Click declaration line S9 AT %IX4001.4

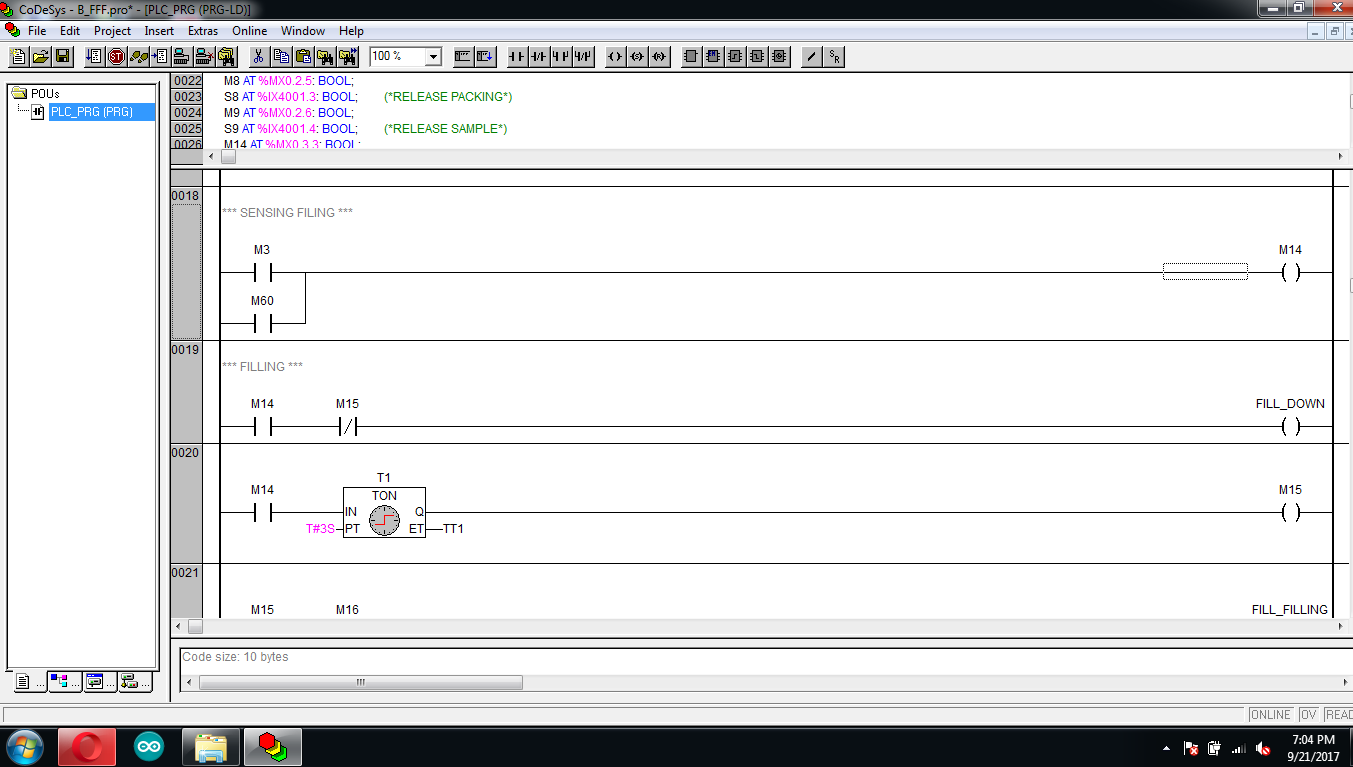pyautogui.click(x=290, y=129)
